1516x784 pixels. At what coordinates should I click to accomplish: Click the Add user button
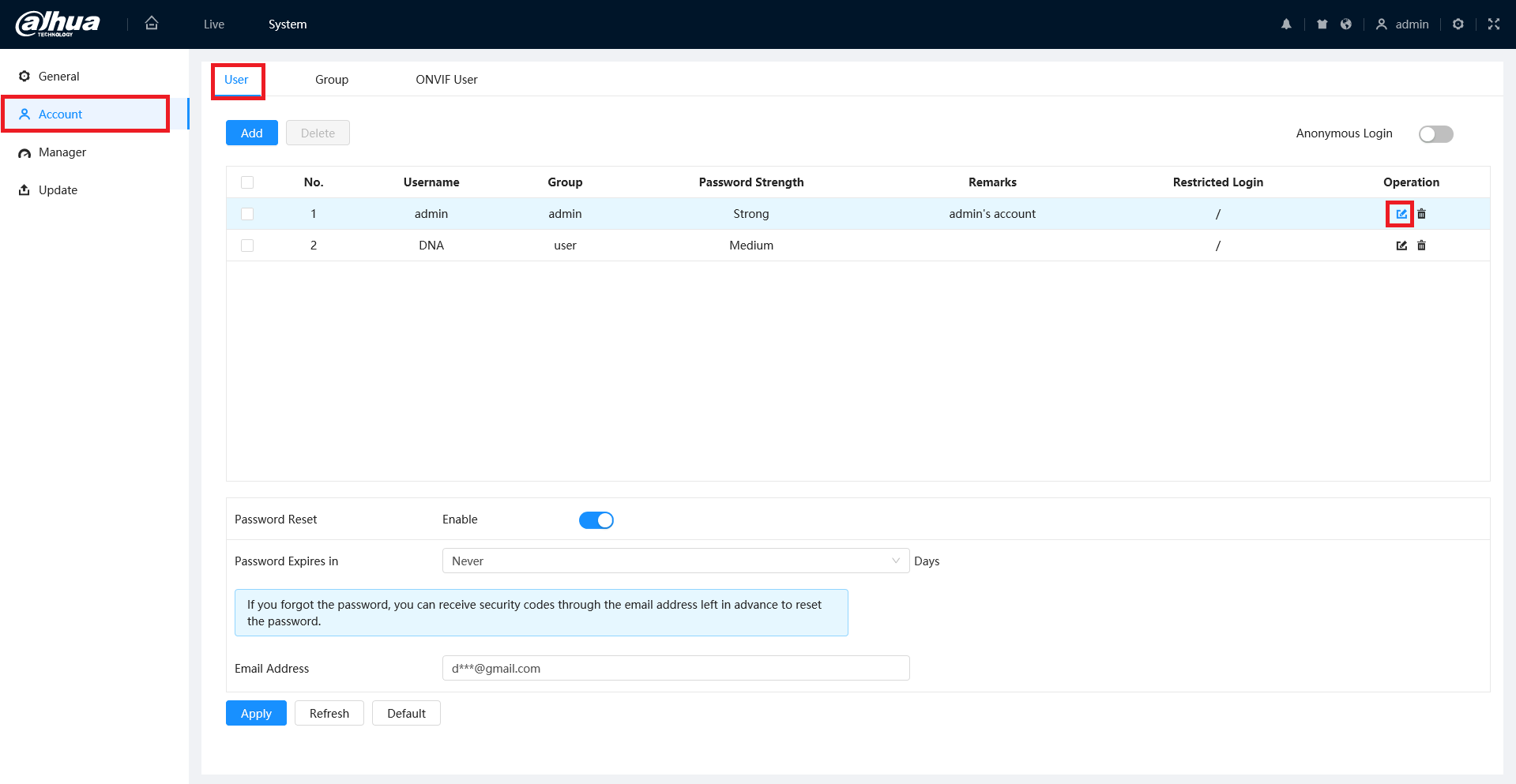(x=251, y=133)
